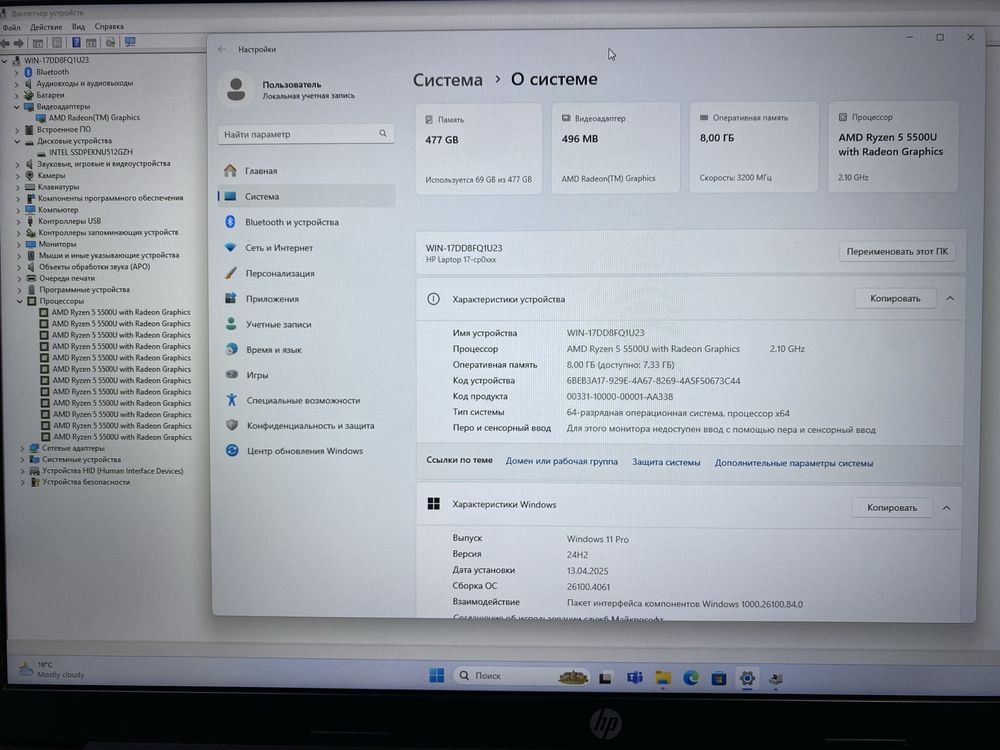Collapse the Видеоадаптеры node in Device Manager

point(17,107)
